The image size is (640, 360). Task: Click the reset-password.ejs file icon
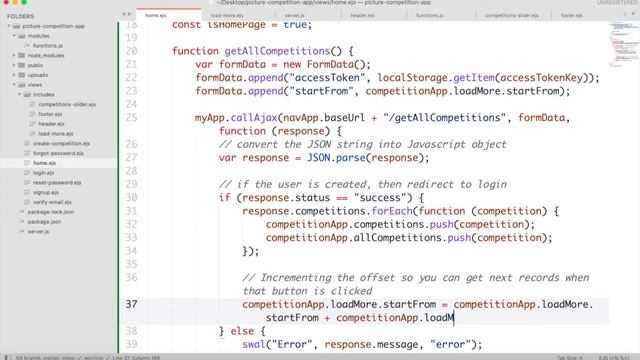click(27, 183)
